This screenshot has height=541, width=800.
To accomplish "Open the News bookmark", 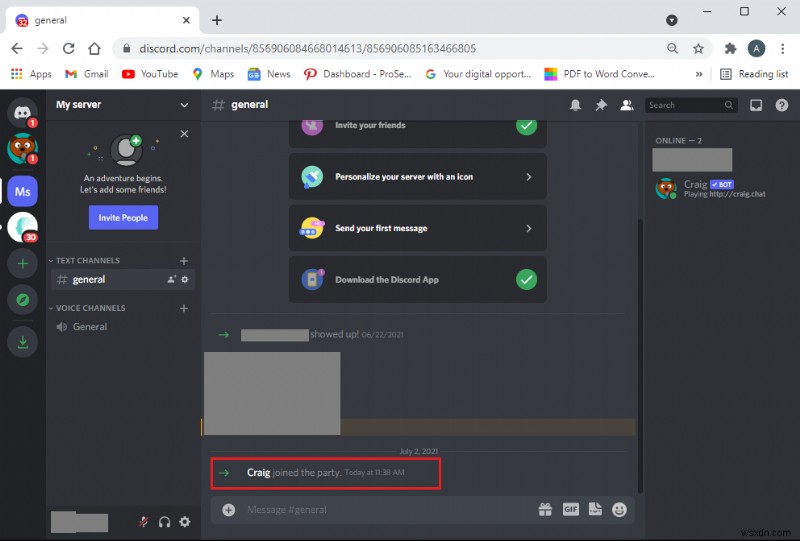I will pyautogui.click(x=269, y=74).
